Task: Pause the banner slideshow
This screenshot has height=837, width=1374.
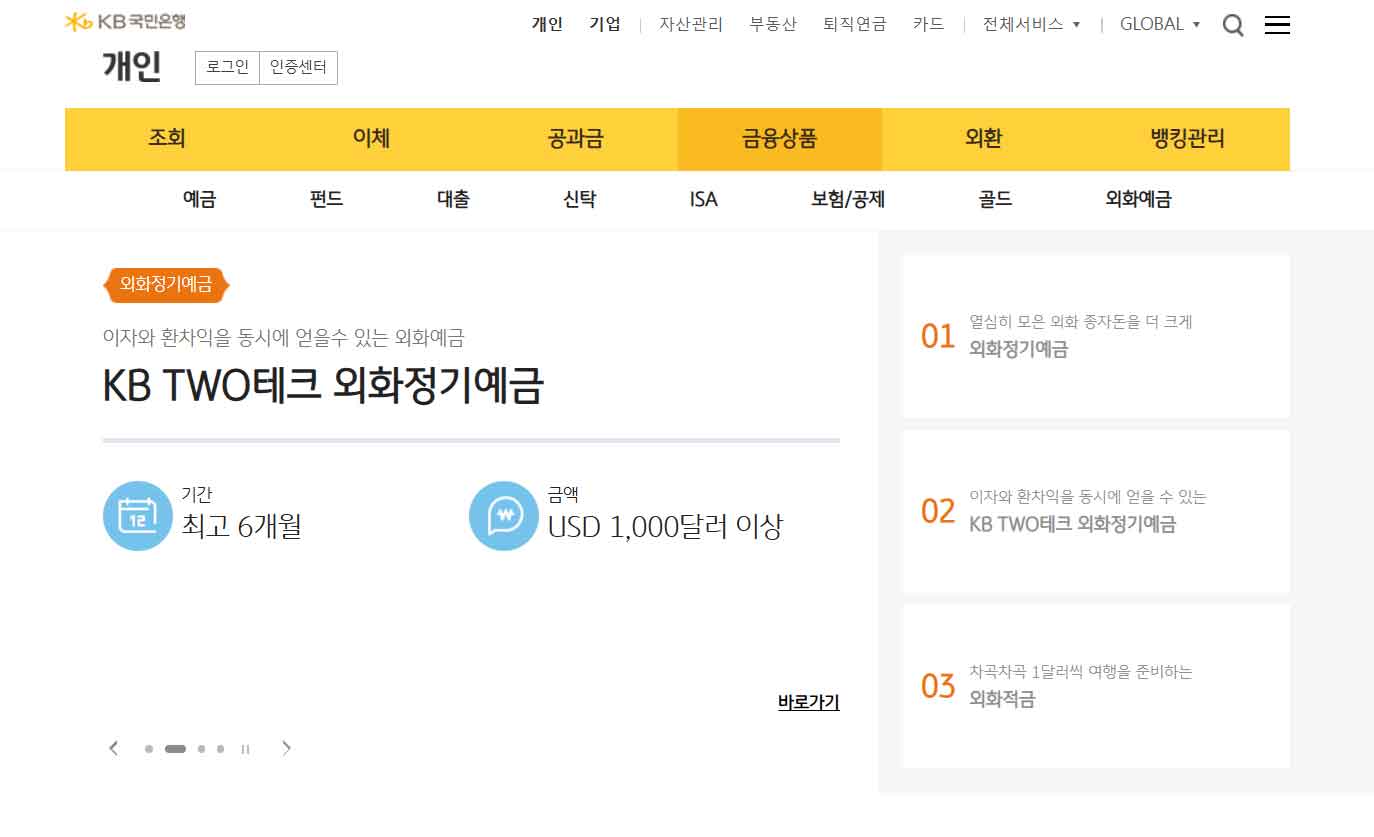Action: coord(245,749)
